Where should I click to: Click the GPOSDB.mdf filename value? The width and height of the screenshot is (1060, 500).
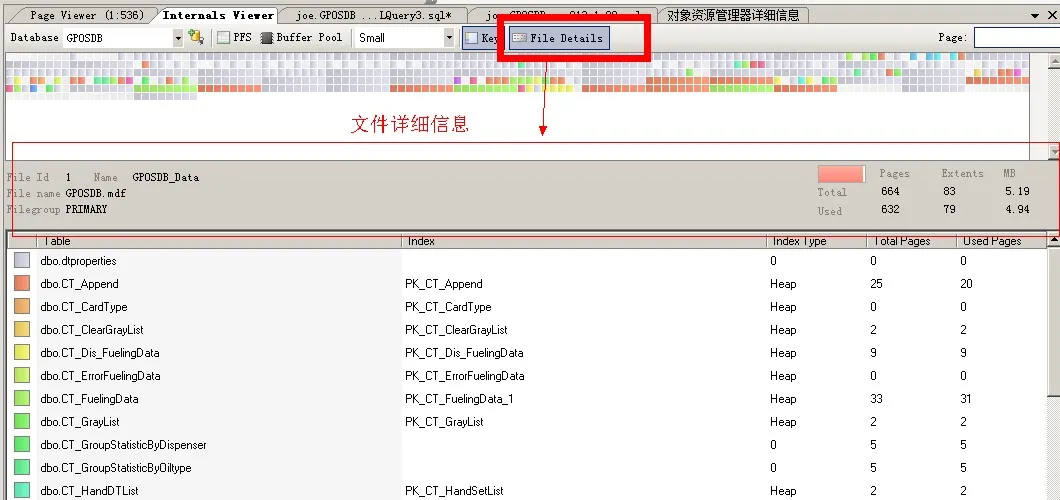pyautogui.click(x=95, y=193)
